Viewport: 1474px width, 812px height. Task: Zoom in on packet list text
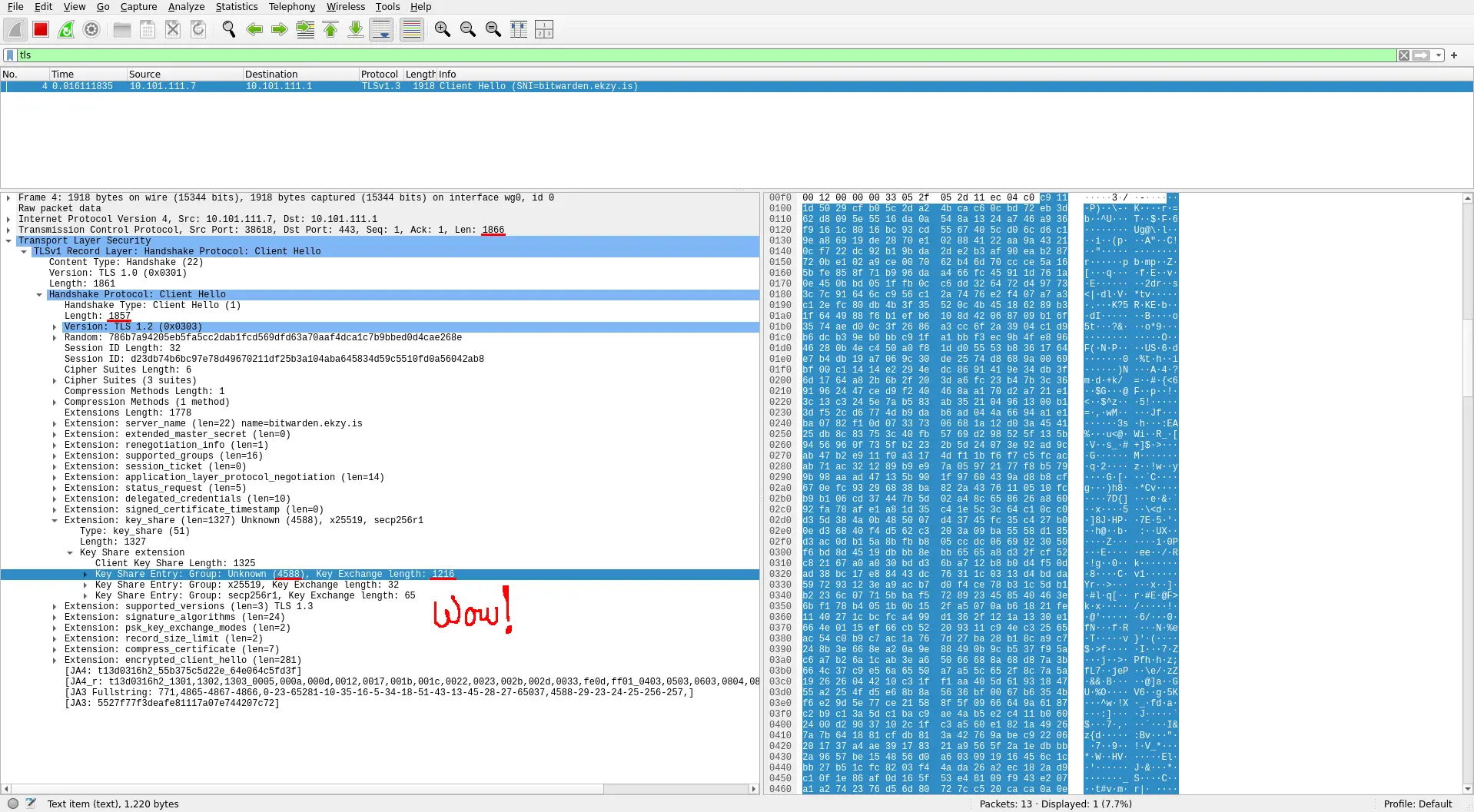442,30
